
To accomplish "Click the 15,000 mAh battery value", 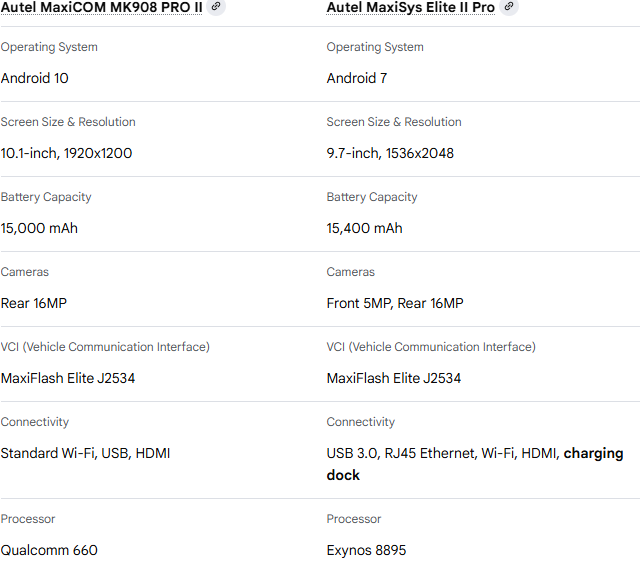I will (x=39, y=228).
